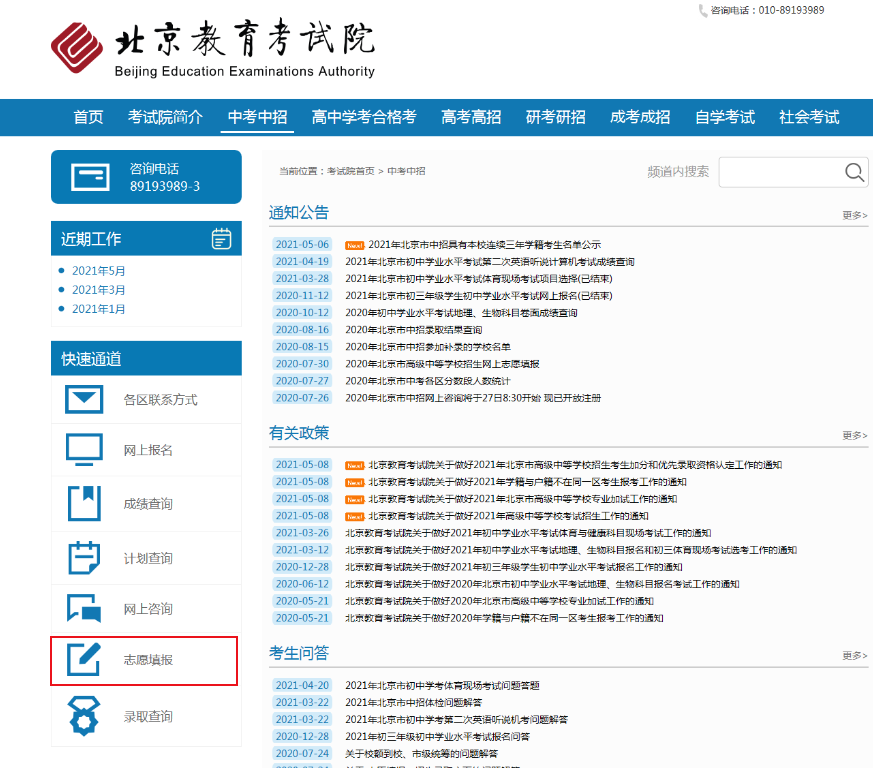Click the Beijing Education Examinations Authority logo

pos(213,48)
